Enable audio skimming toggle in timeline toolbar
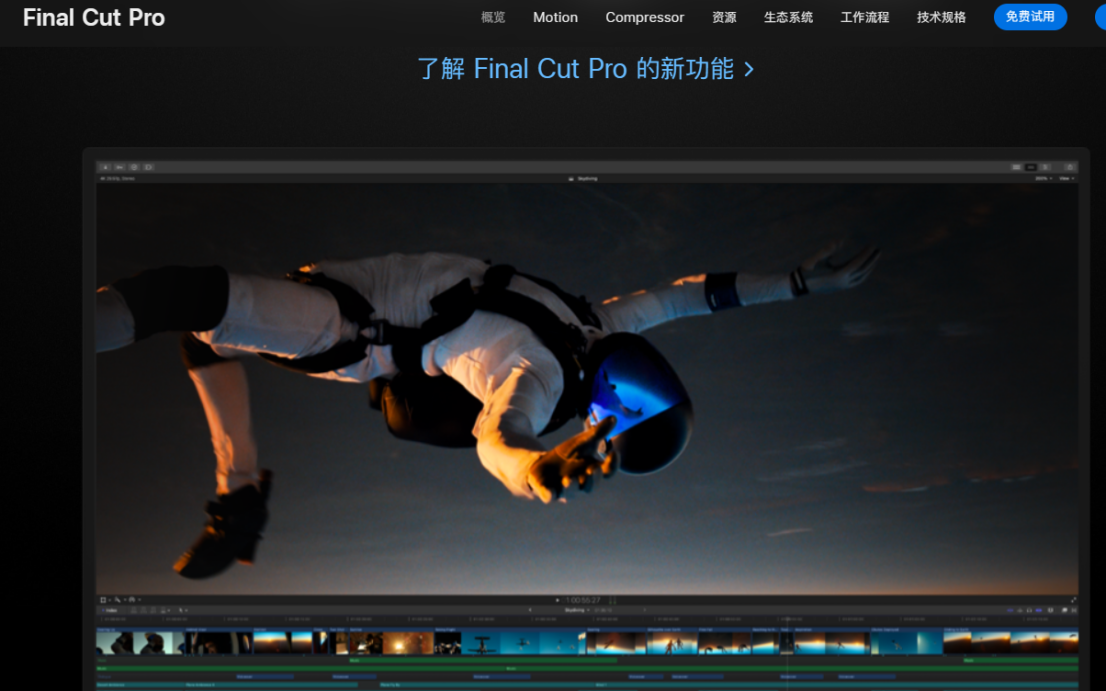 [x=1019, y=610]
